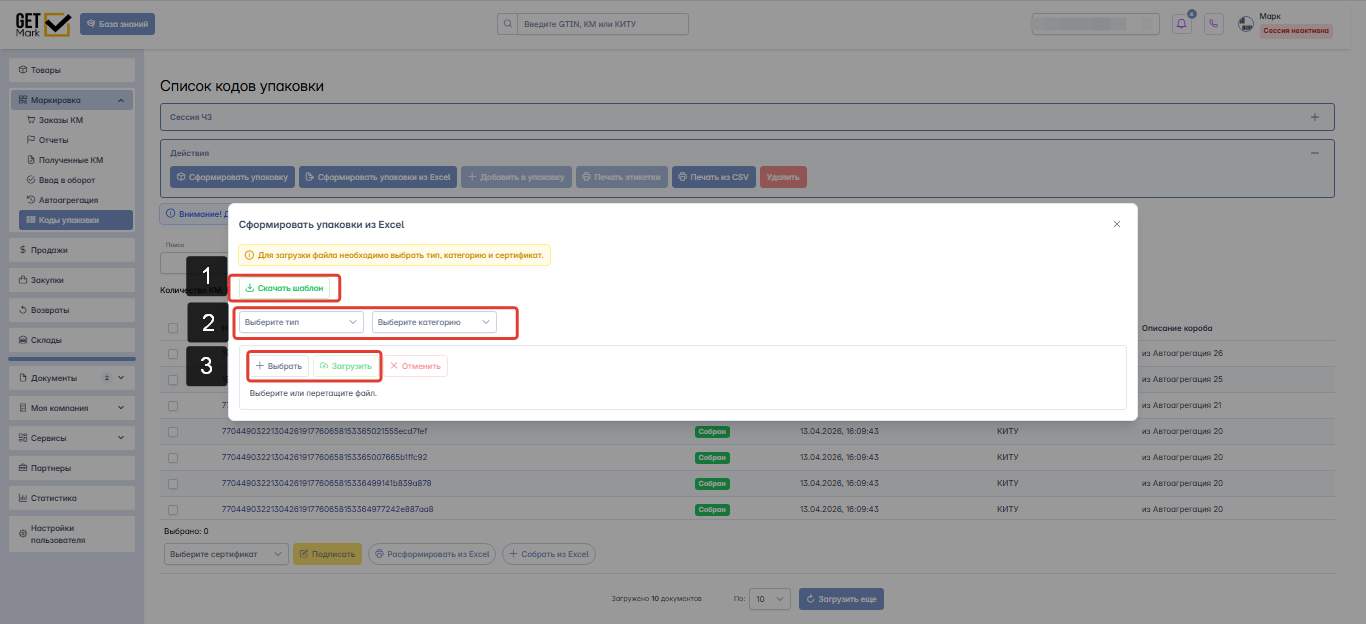Open the Возвраты section

coord(72,310)
